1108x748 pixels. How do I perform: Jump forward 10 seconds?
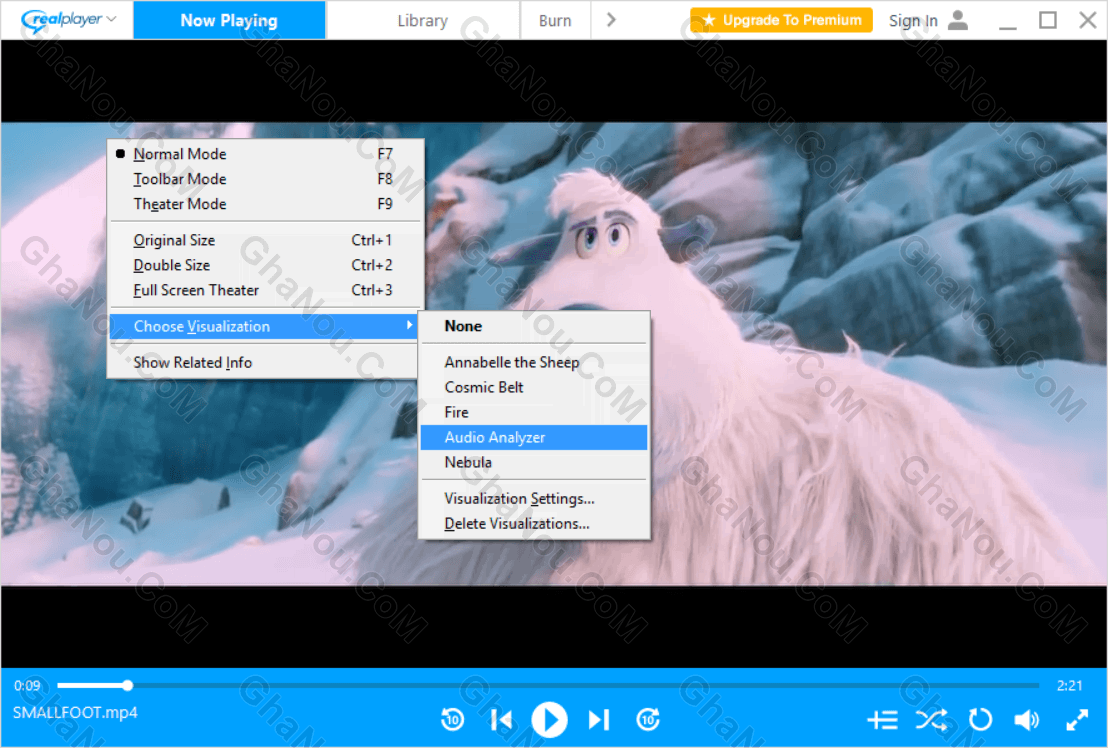tap(648, 720)
